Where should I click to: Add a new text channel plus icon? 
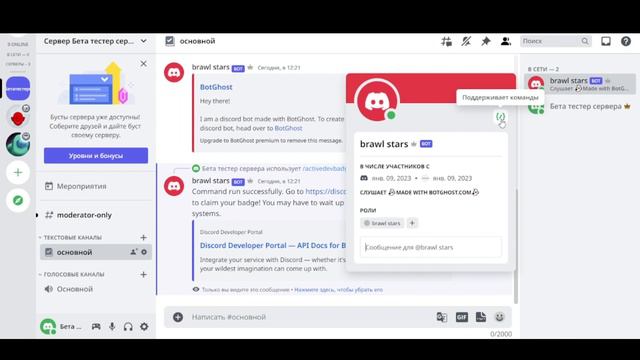(143, 238)
